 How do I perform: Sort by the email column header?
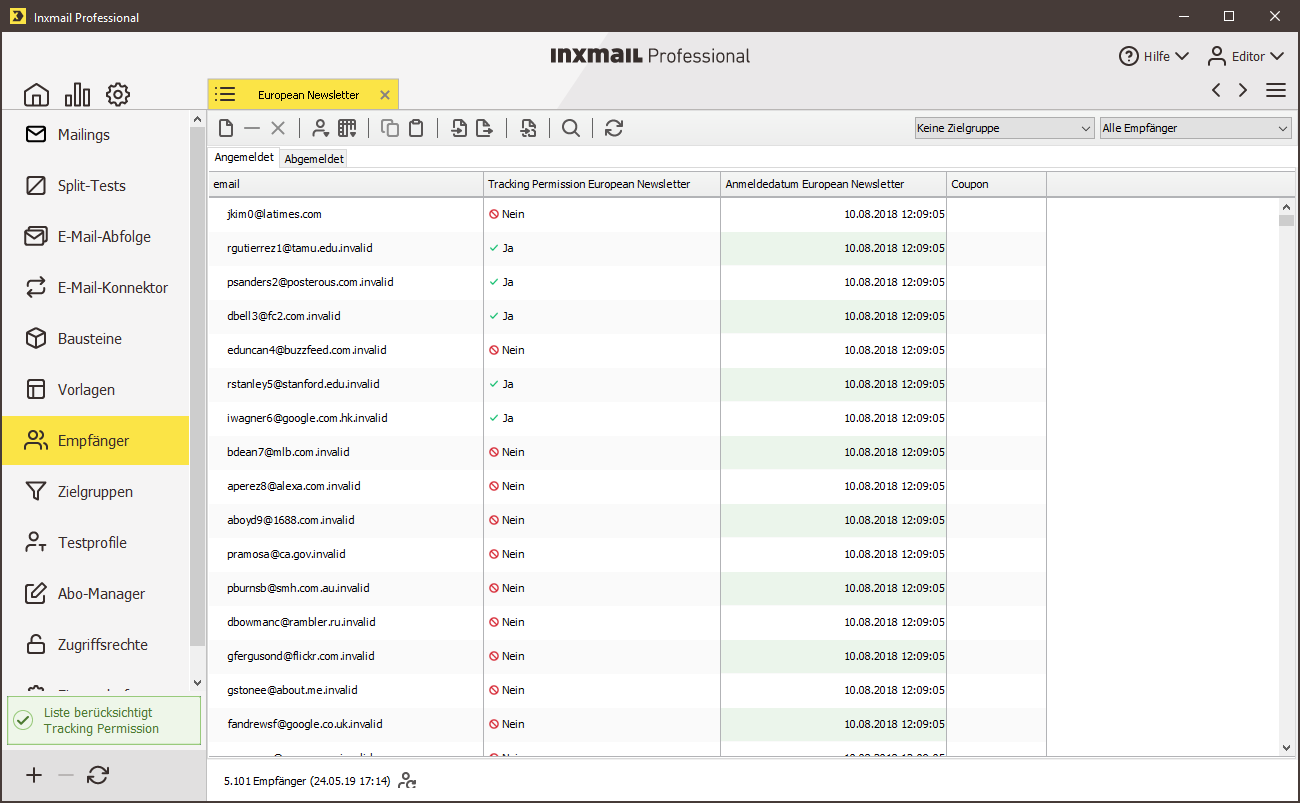[346, 184]
